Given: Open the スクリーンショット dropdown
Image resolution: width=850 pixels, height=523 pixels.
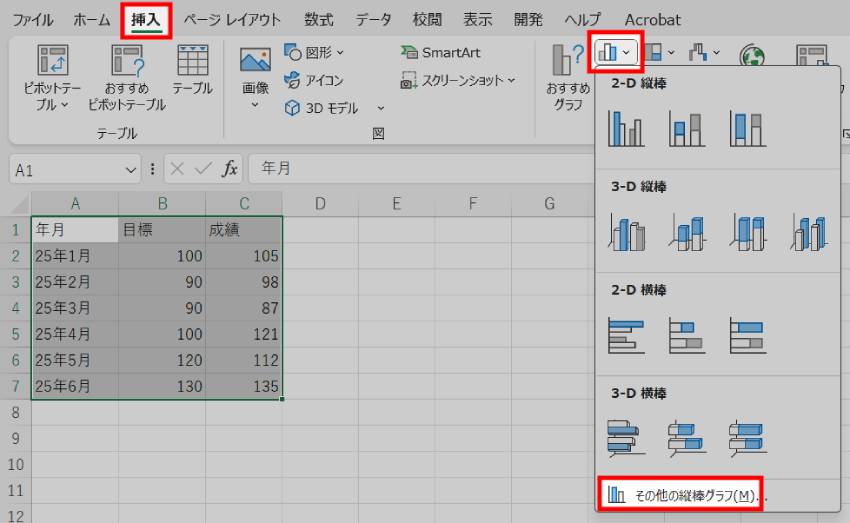Looking at the screenshot, I should pos(458,80).
